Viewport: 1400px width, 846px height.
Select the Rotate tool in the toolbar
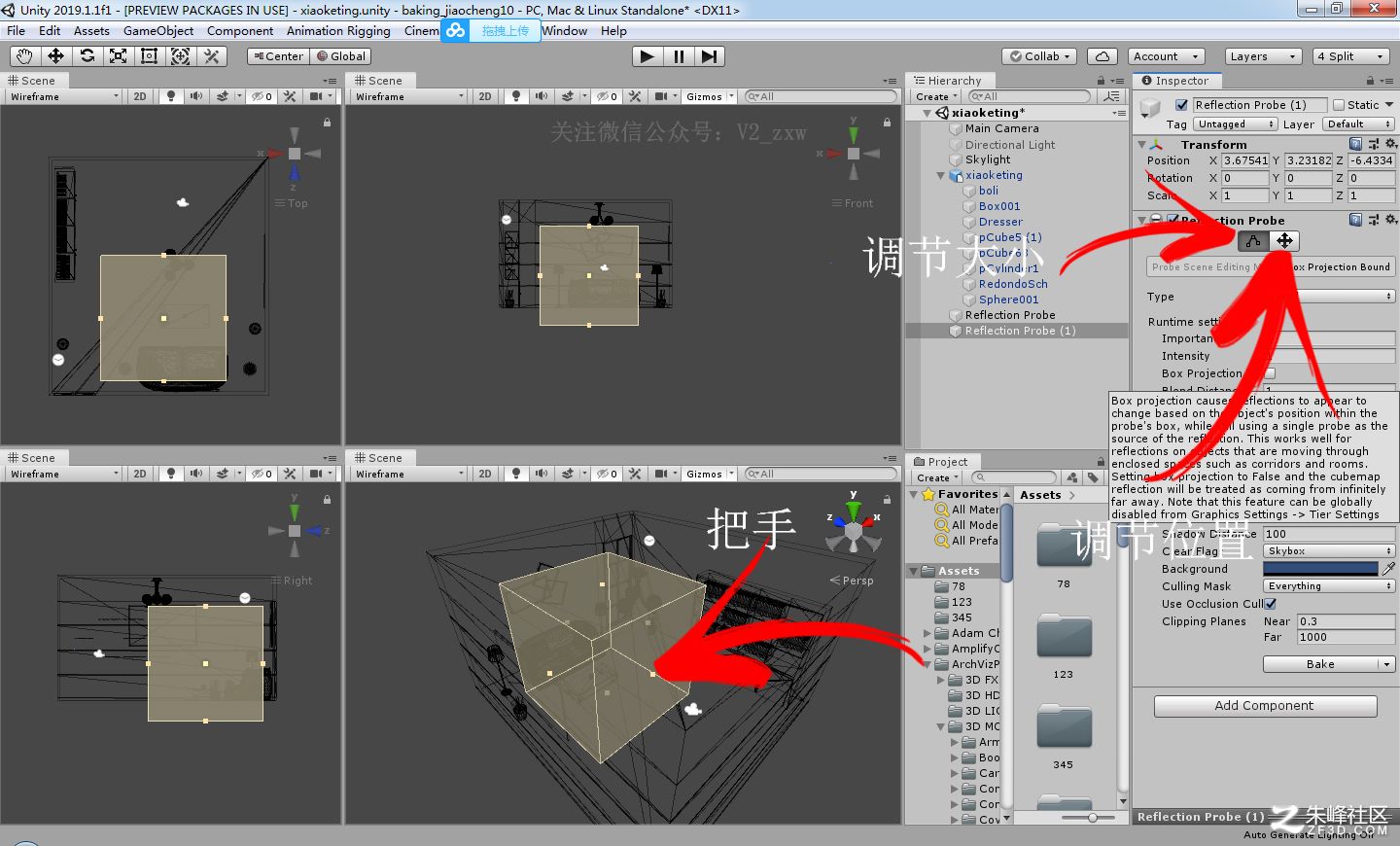[87, 56]
